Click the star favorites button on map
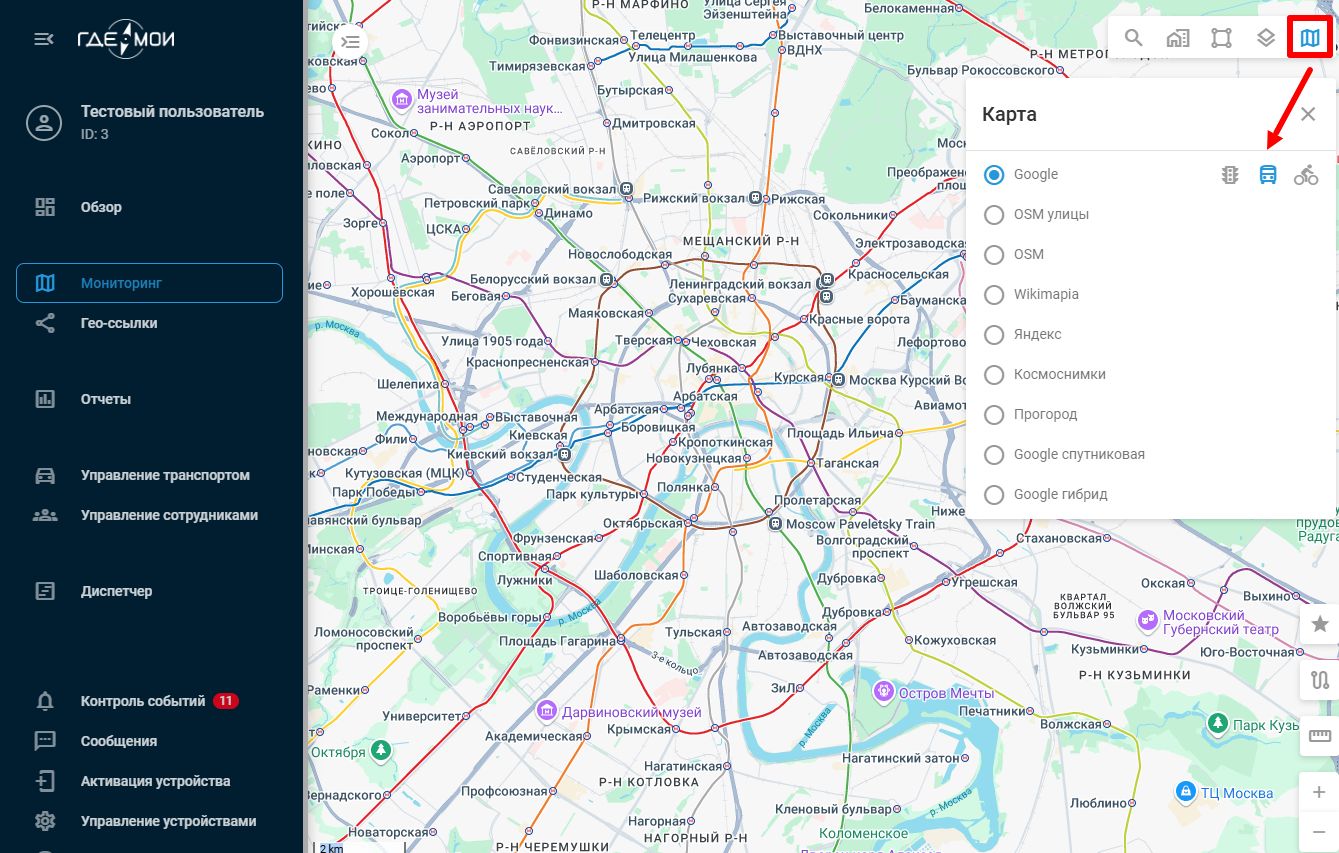Screen dimensions: 1339x853 tap(1319, 624)
